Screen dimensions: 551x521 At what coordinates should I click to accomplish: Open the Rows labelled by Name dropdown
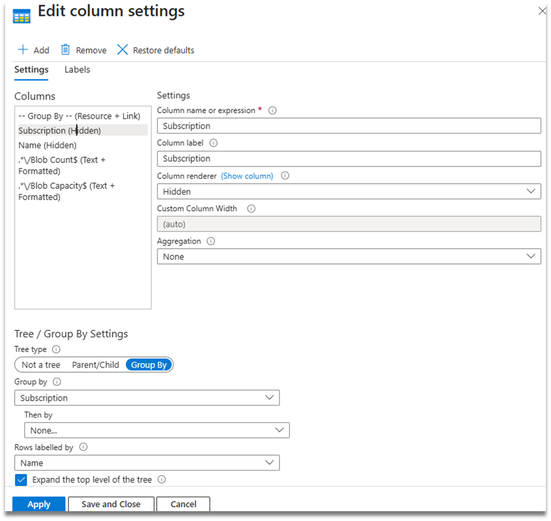tap(147, 463)
